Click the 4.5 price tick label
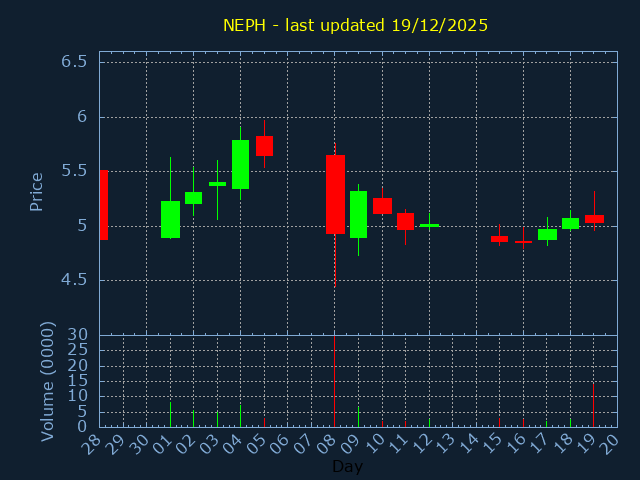The width and height of the screenshot is (640, 480). click(74, 280)
